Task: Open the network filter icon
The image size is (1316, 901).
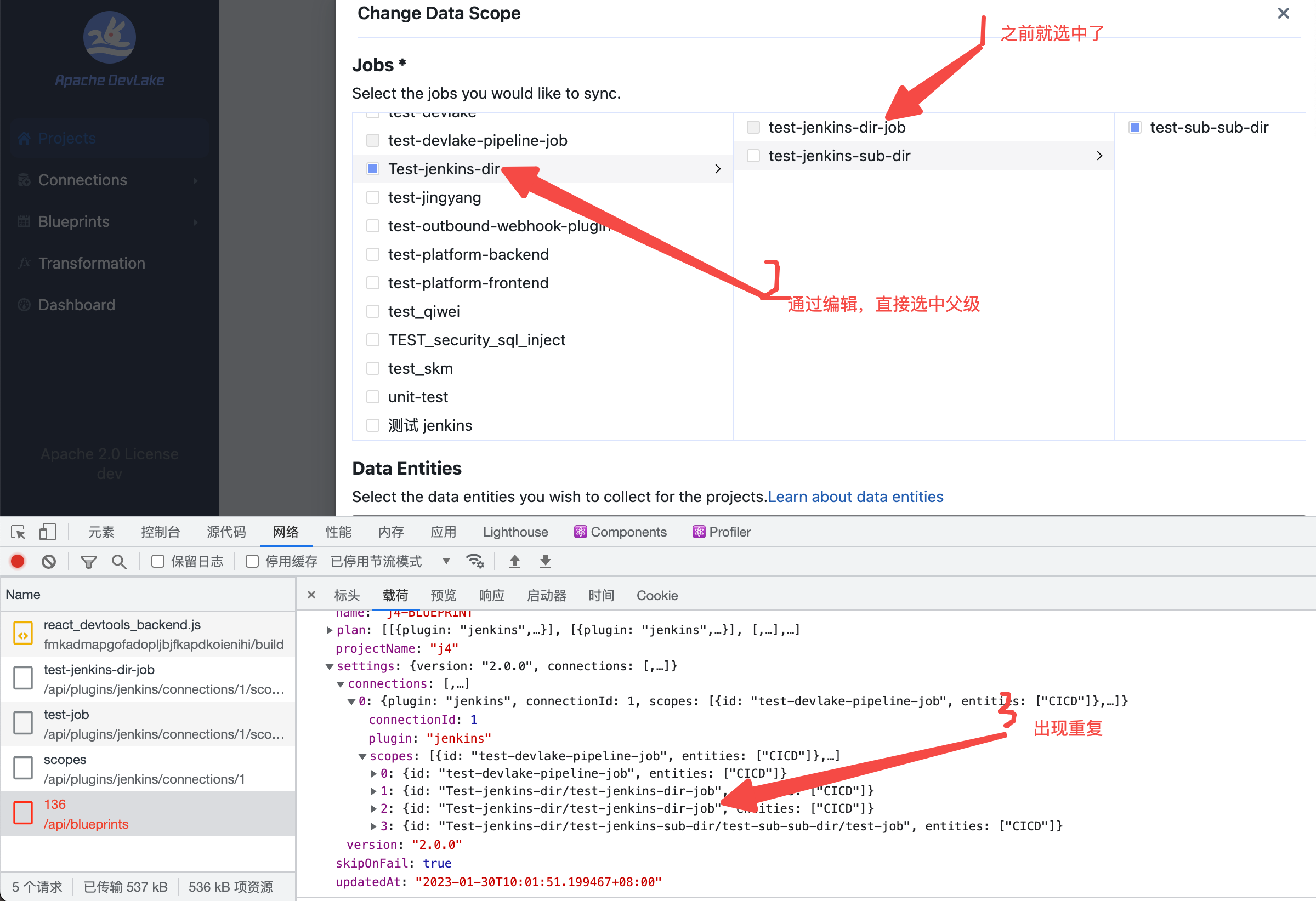Action: click(x=88, y=561)
